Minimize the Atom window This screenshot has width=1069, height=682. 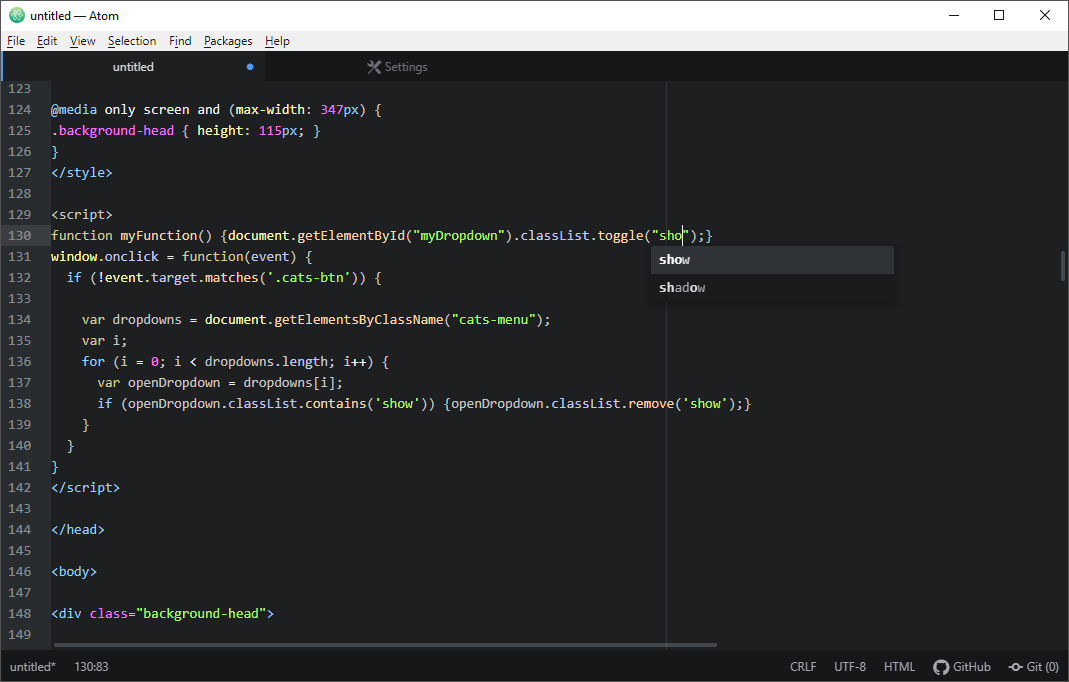pyautogui.click(x=954, y=15)
